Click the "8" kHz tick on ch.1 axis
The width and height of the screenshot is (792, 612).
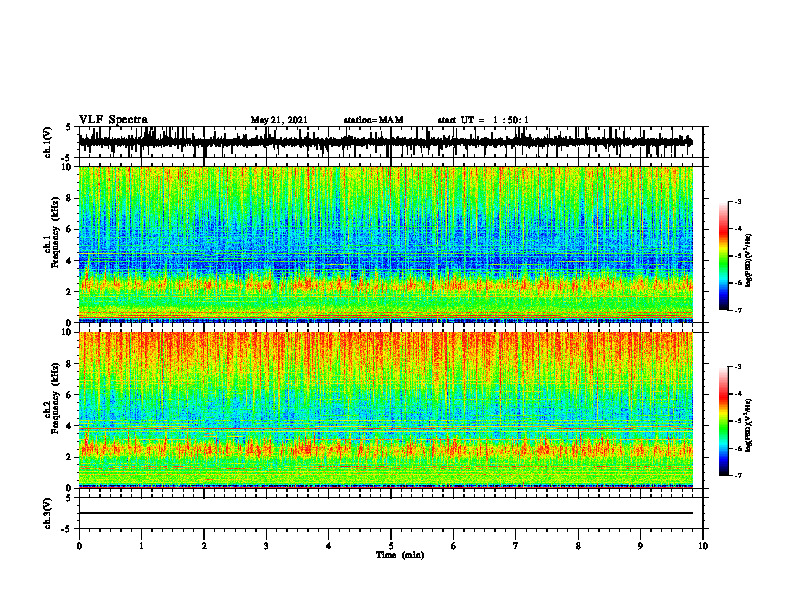coord(70,198)
